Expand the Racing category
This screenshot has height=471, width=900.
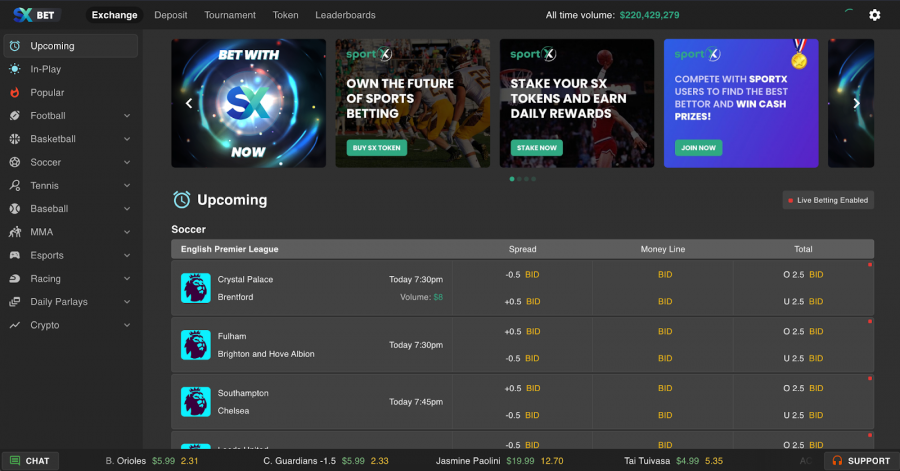127,279
